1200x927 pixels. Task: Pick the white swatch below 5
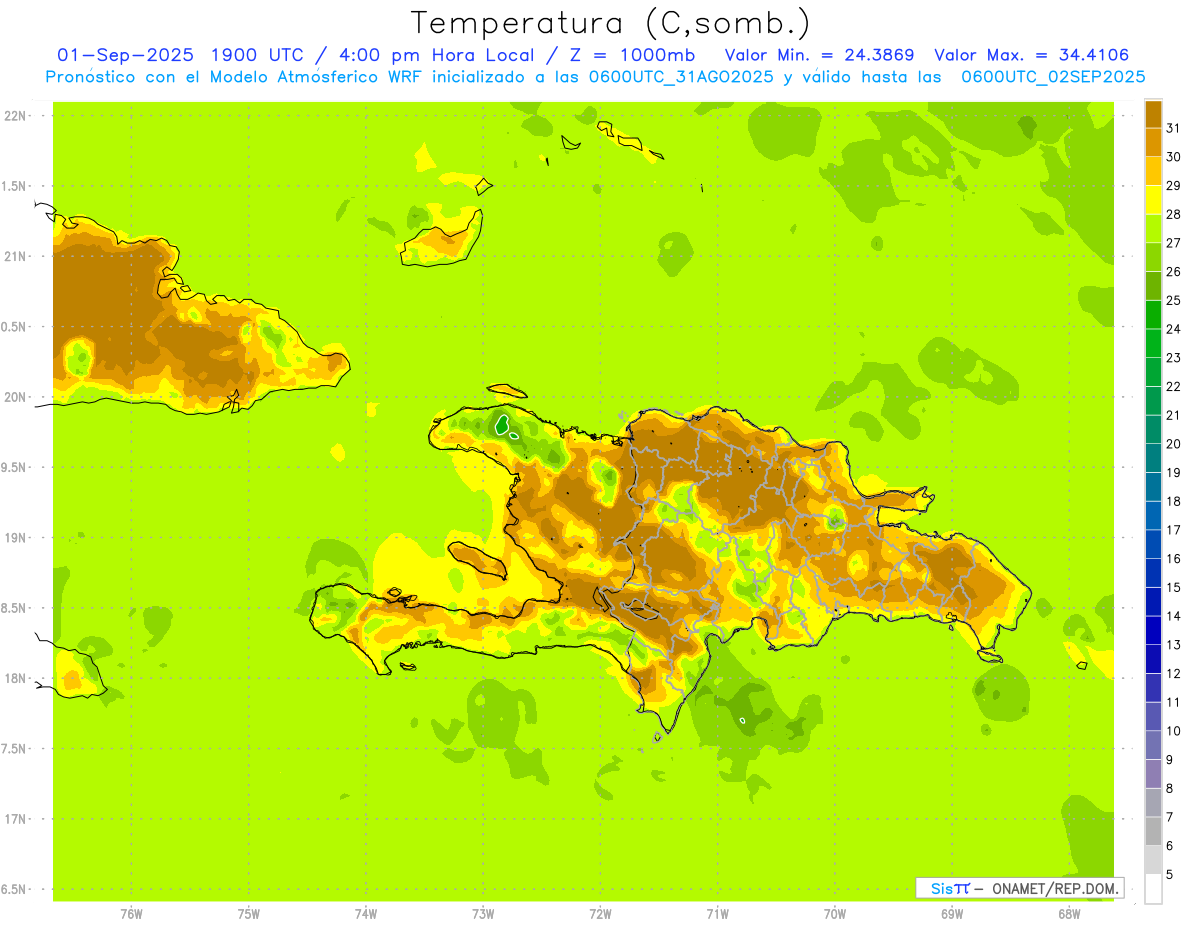[1153, 888]
